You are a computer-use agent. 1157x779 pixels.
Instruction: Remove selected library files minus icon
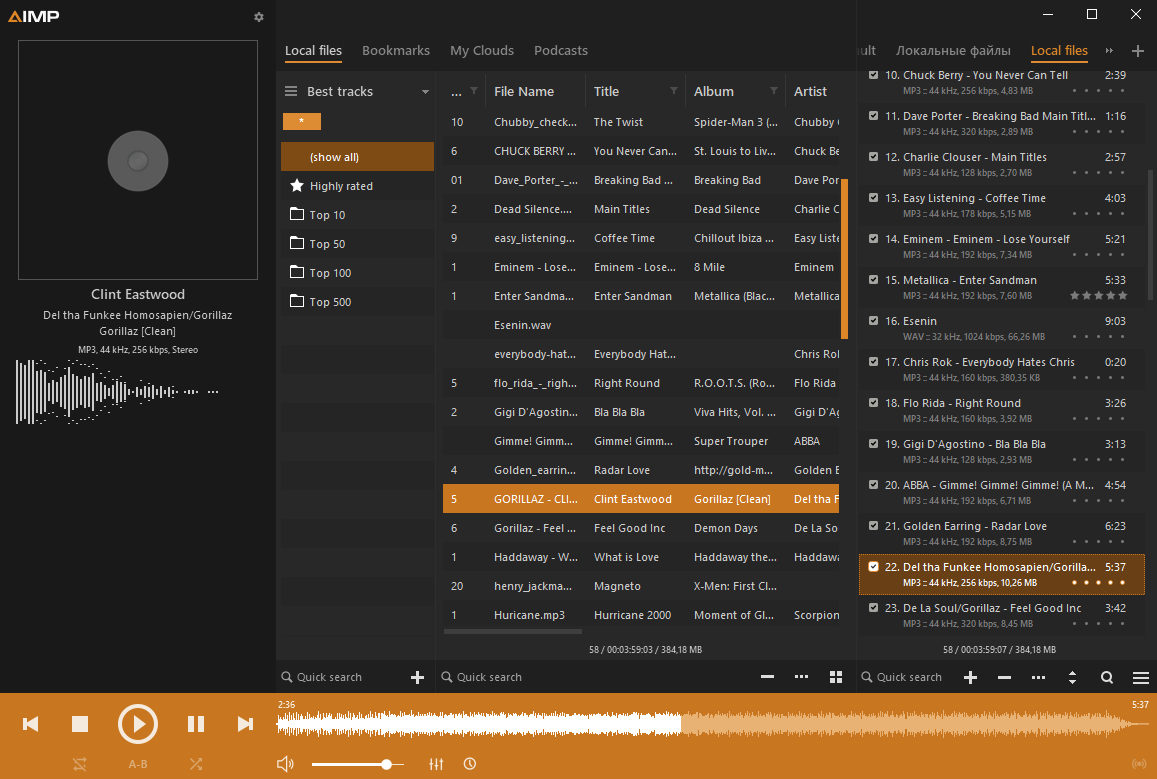pyautogui.click(x=767, y=676)
